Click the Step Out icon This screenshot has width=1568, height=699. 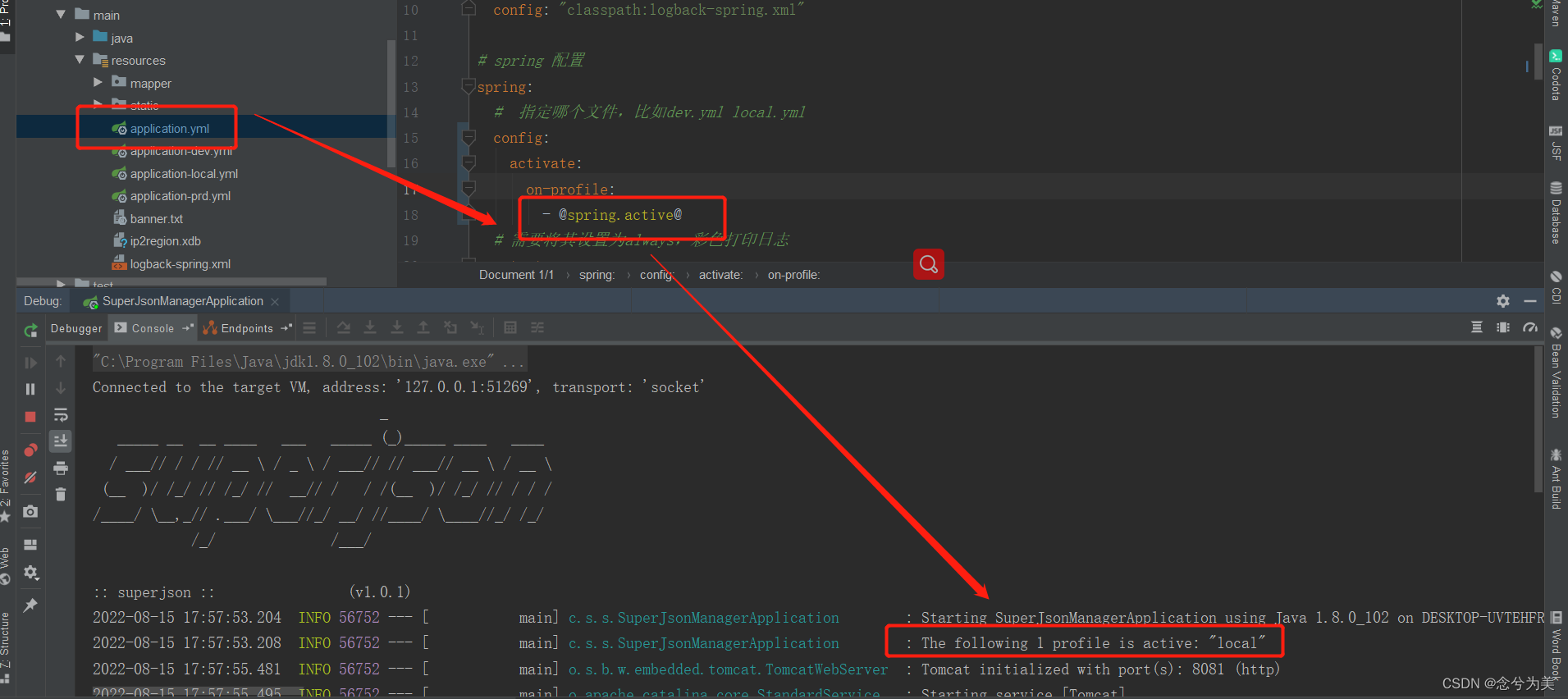423,328
